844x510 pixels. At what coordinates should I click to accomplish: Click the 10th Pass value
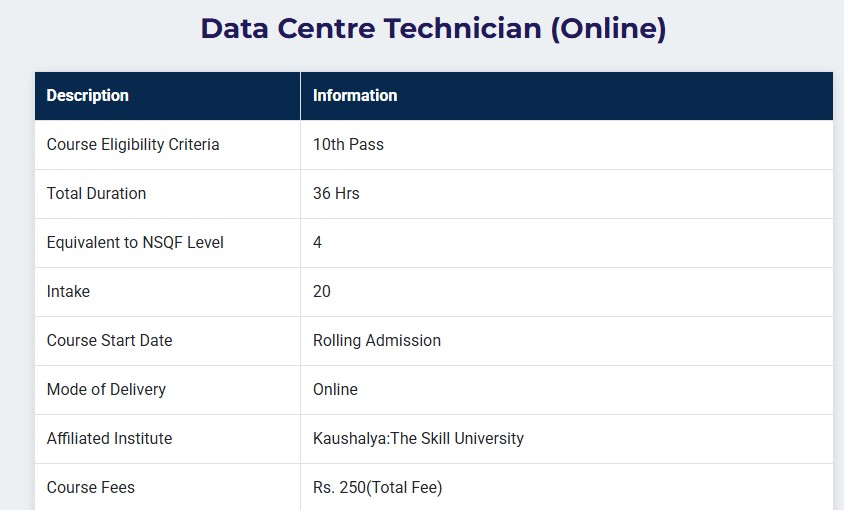point(348,144)
